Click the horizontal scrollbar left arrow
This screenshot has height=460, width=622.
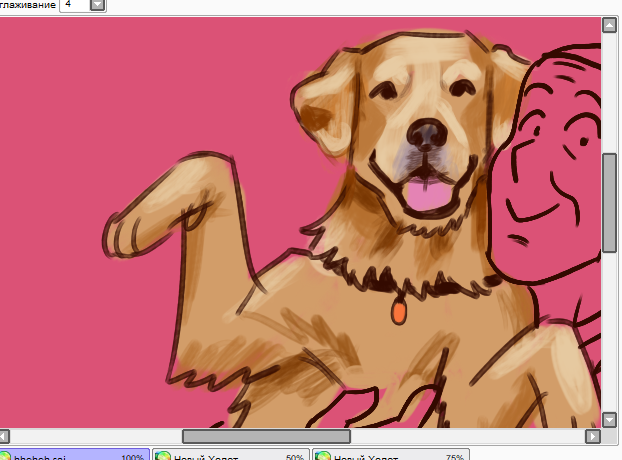click(4, 436)
